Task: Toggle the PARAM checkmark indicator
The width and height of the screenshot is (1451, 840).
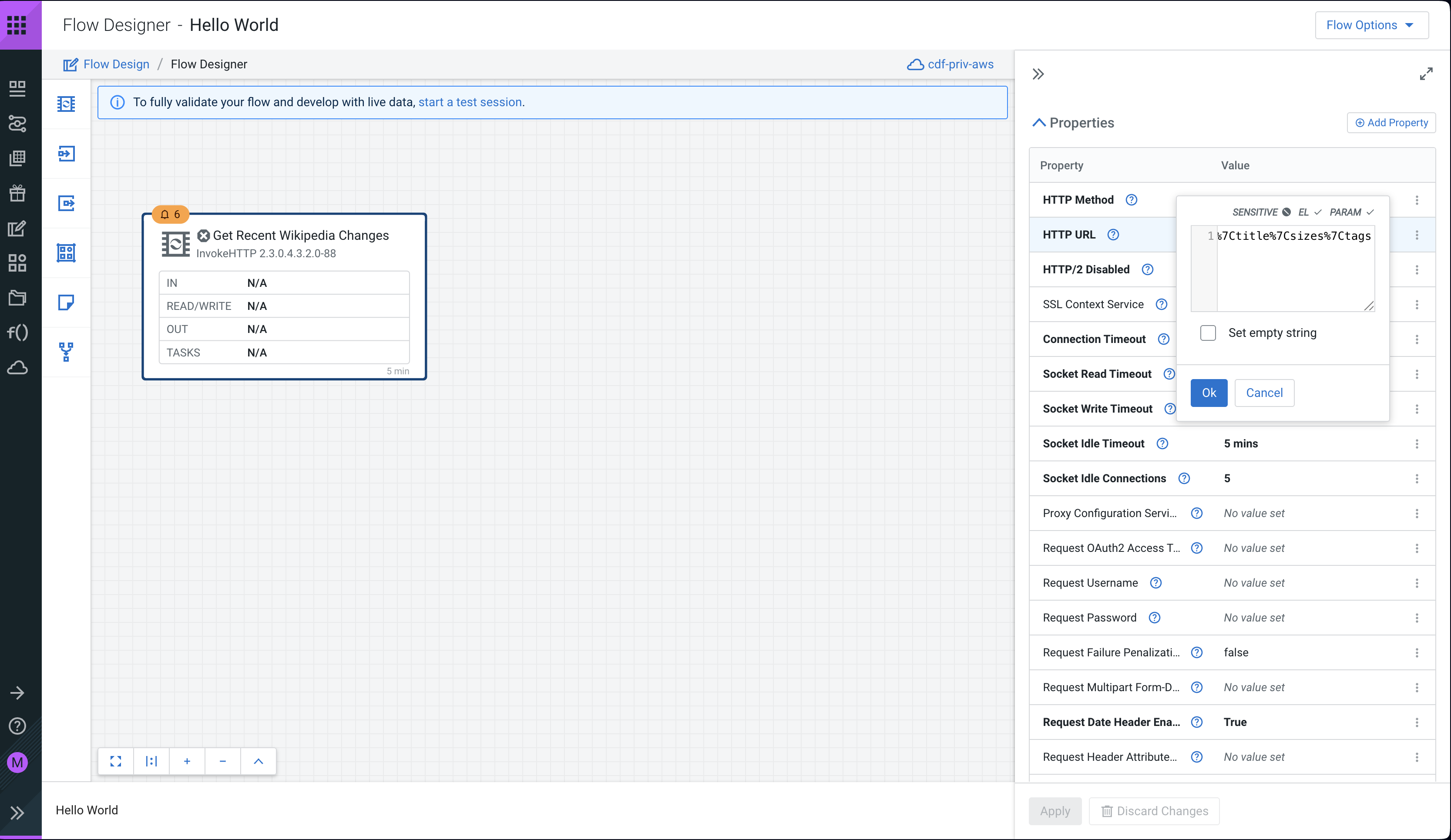Action: pyautogui.click(x=1370, y=212)
